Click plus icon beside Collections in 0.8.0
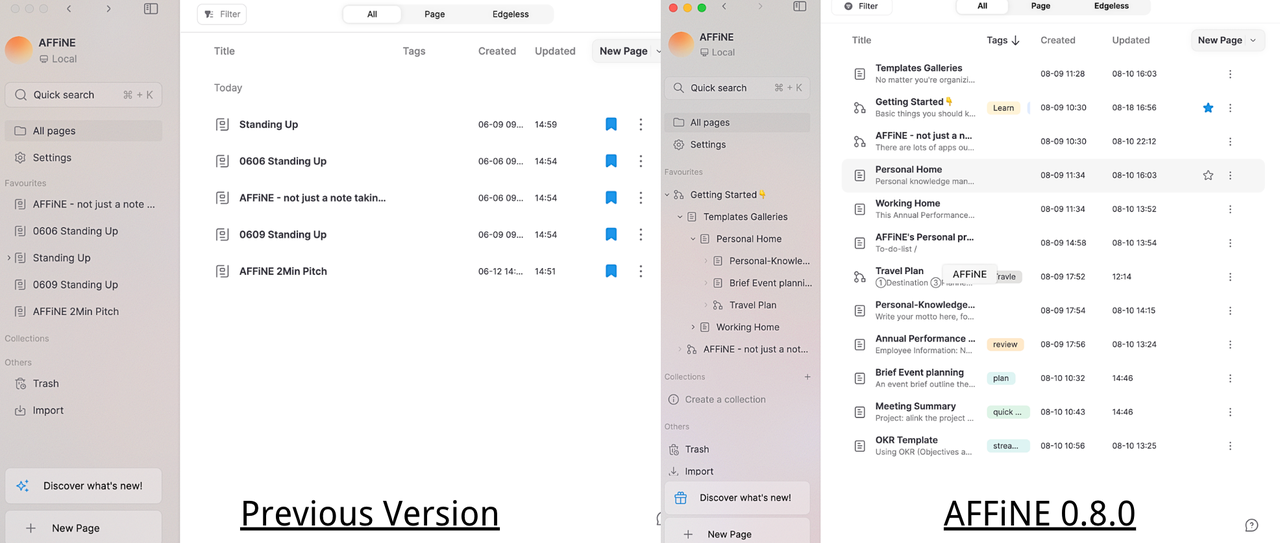 pyautogui.click(x=807, y=377)
